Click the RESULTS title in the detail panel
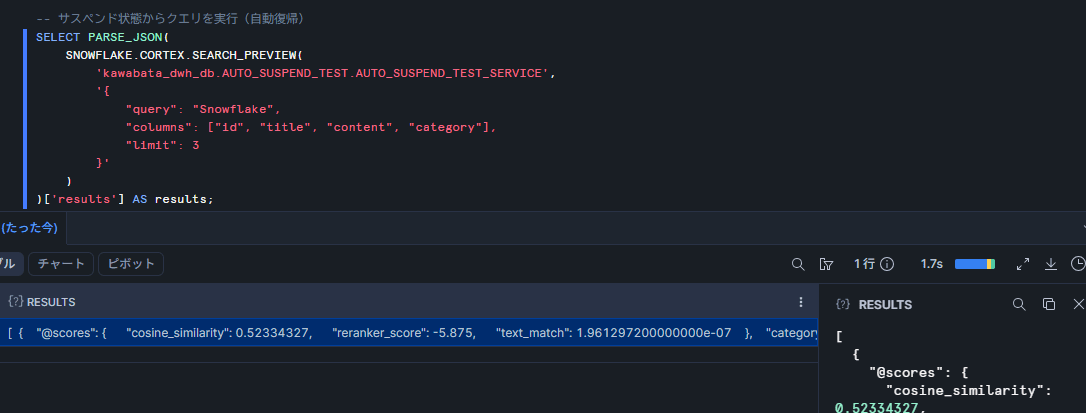Image resolution: width=1086 pixels, height=413 pixels. [885, 304]
